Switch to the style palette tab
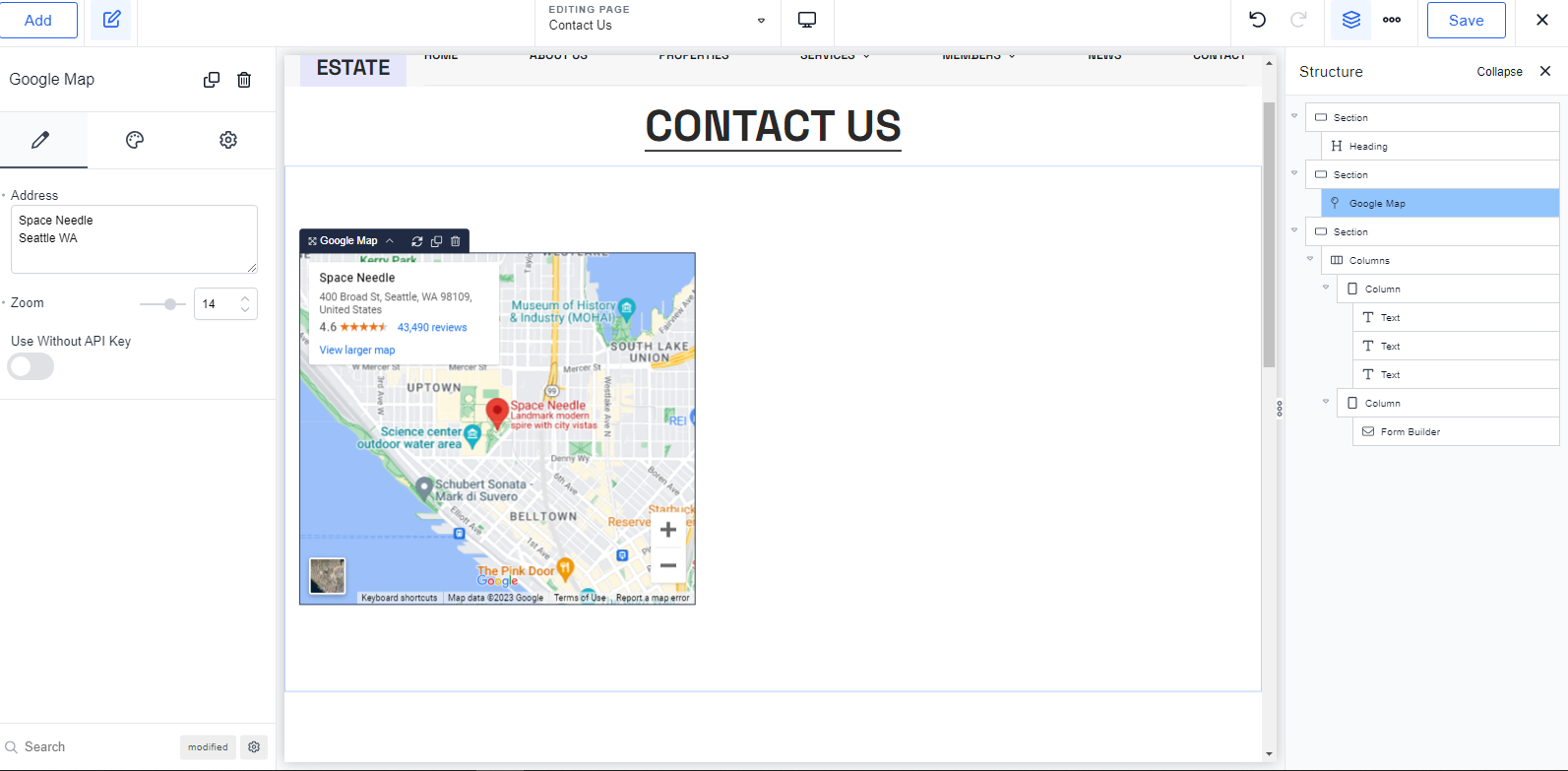This screenshot has width=1568, height=771. point(135,140)
